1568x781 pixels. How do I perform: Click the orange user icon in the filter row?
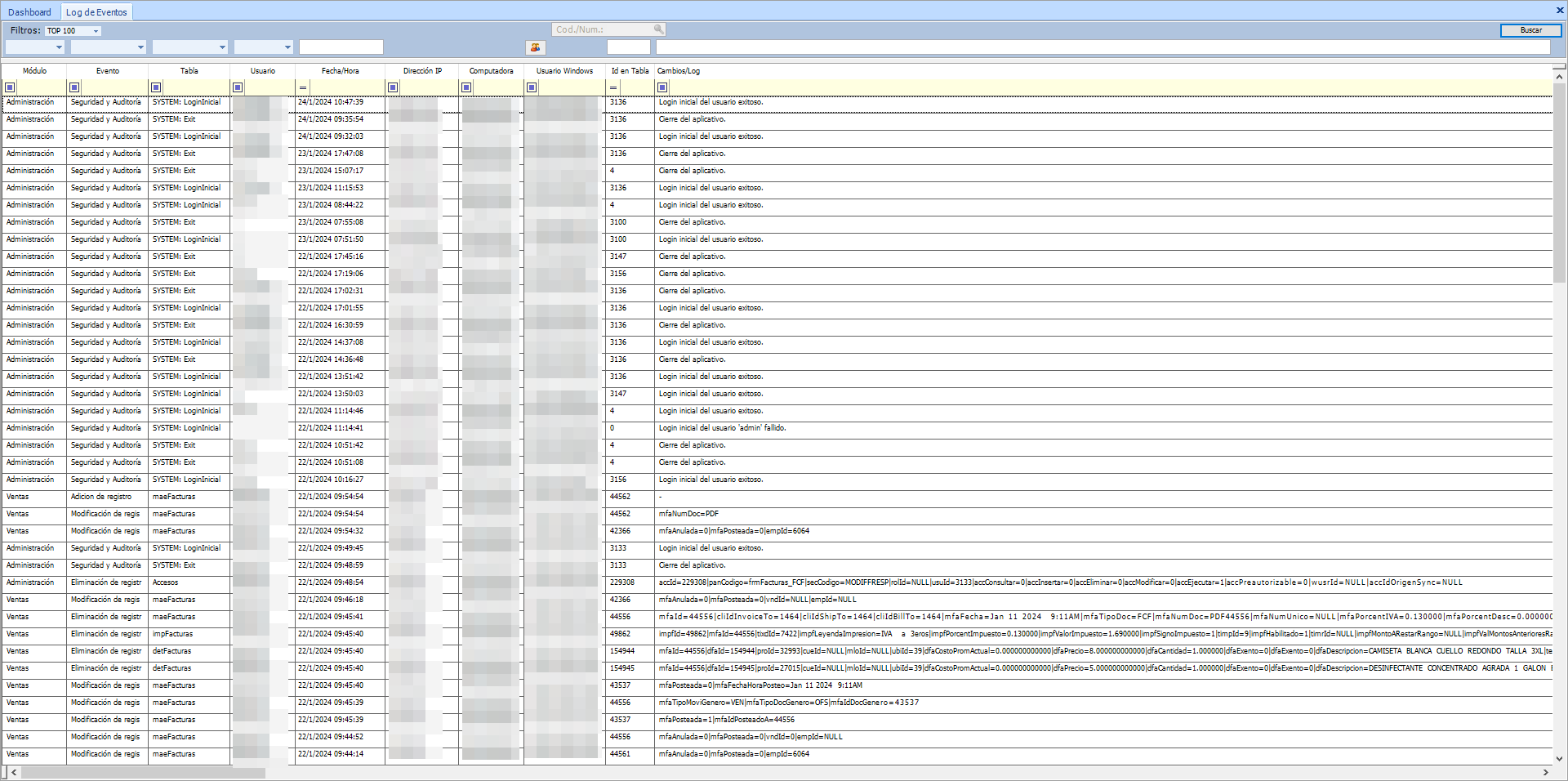[537, 47]
